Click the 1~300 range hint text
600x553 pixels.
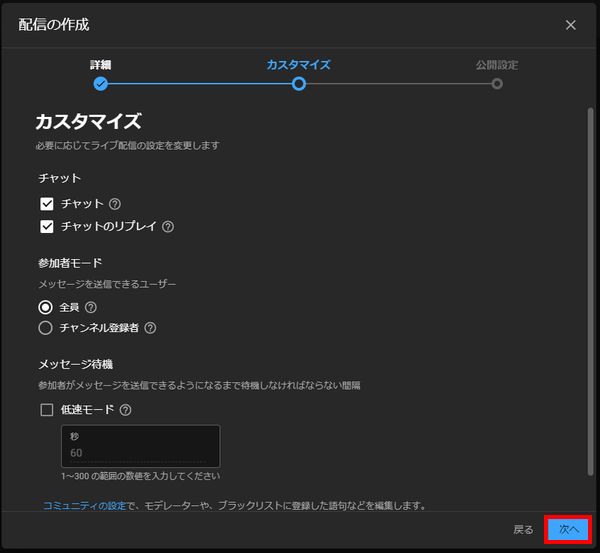[x=141, y=476]
